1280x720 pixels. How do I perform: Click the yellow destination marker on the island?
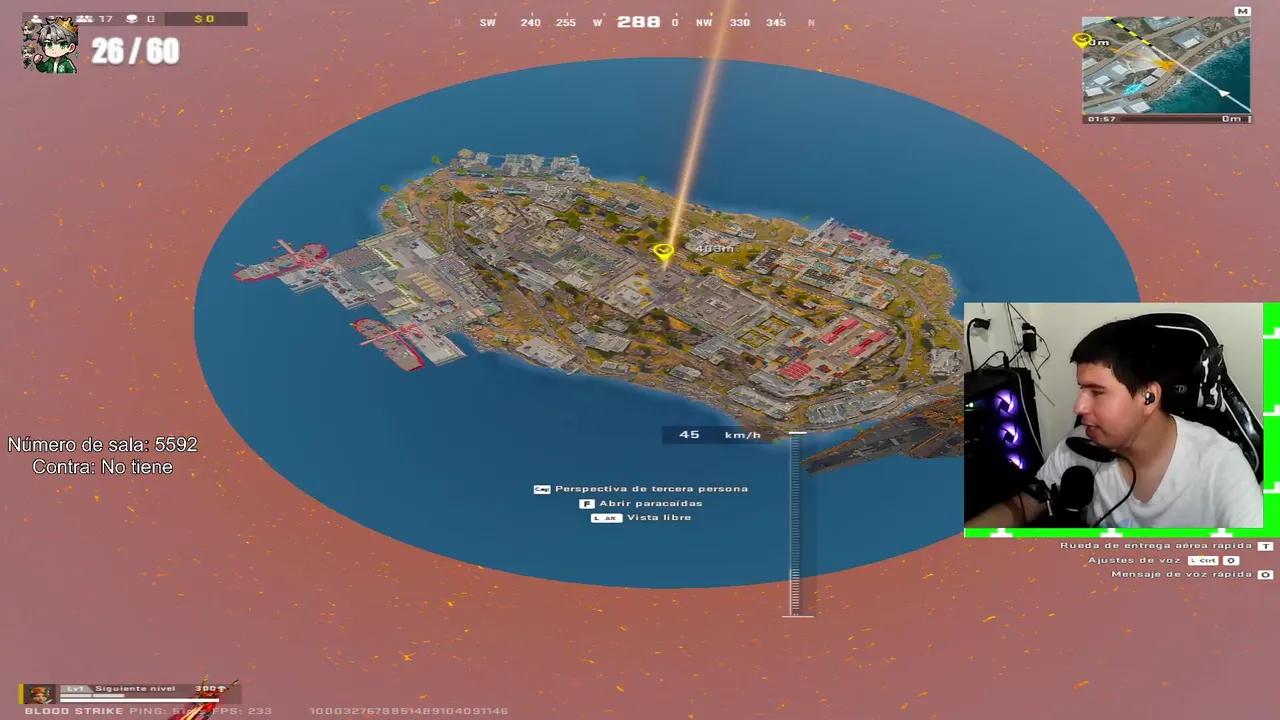point(663,251)
